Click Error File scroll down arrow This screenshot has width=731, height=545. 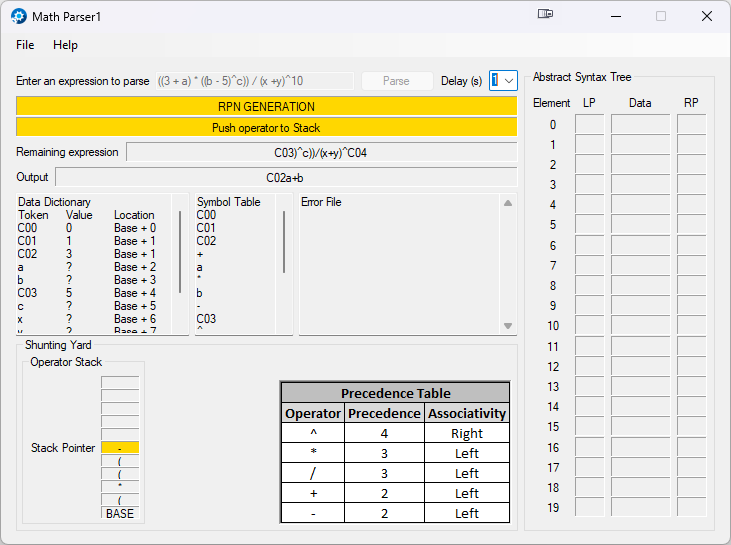[508, 326]
